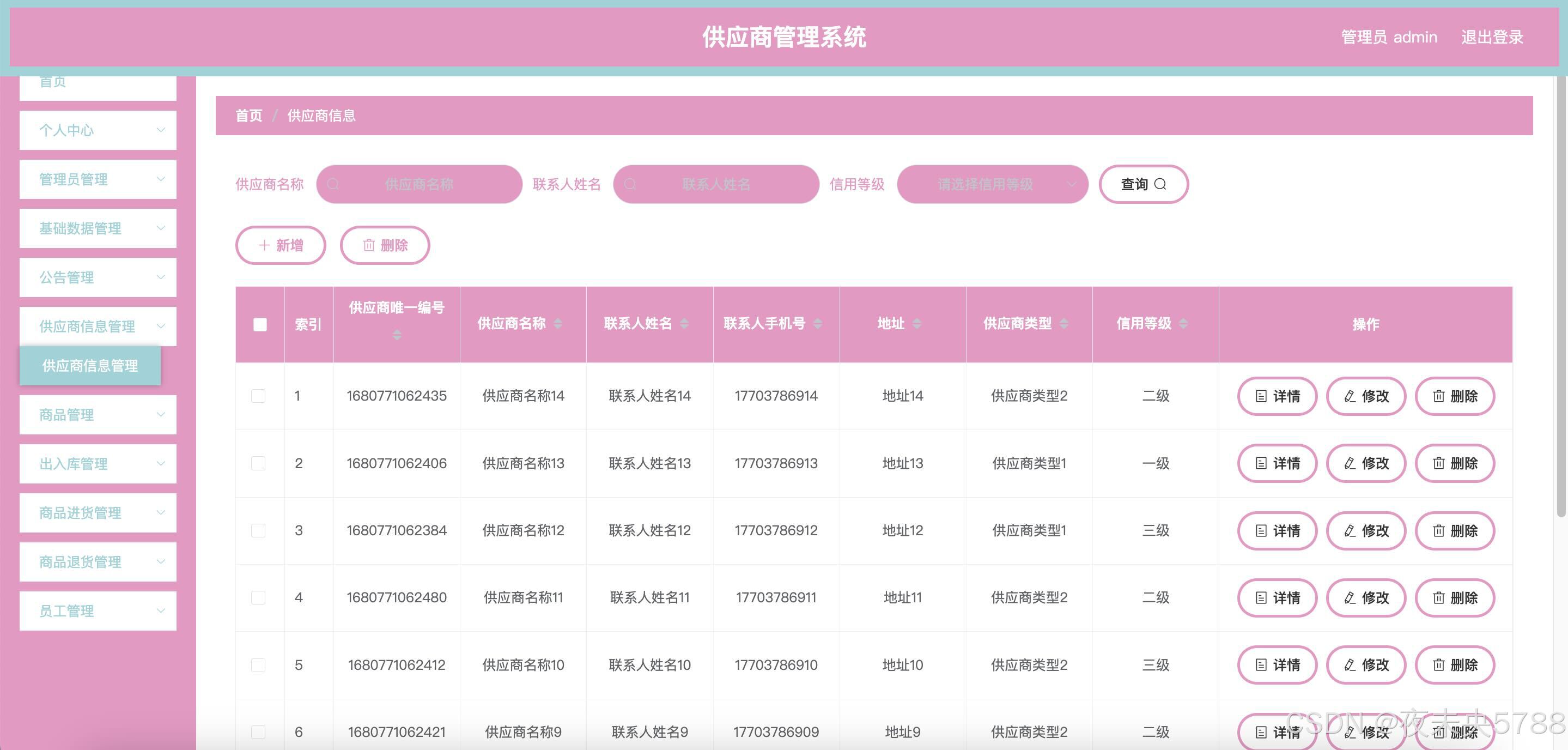Click the trash icon in the top 删除 button
Viewport: 1568px width, 750px height.
coord(368,245)
